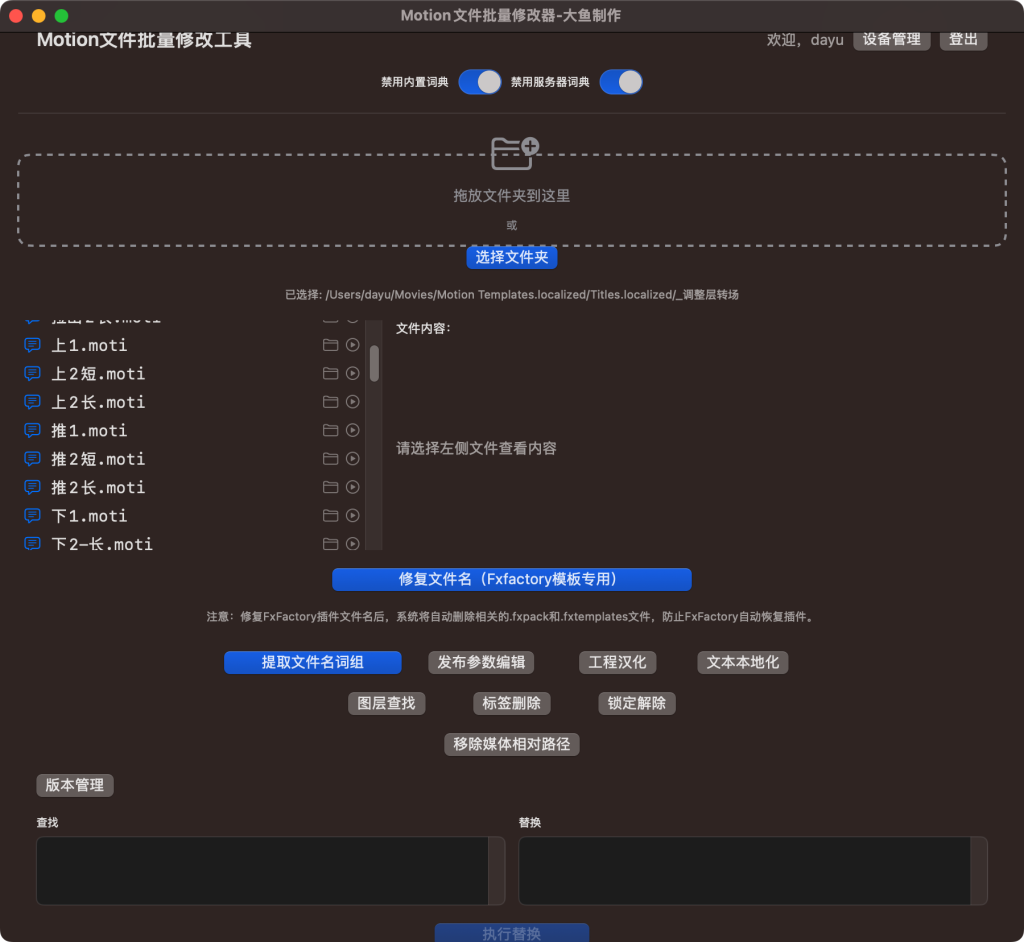This screenshot has width=1024, height=942.
Task: Toggle the 禁用内置词典 switch
Action: pyautogui.click(x=480, y=82)
